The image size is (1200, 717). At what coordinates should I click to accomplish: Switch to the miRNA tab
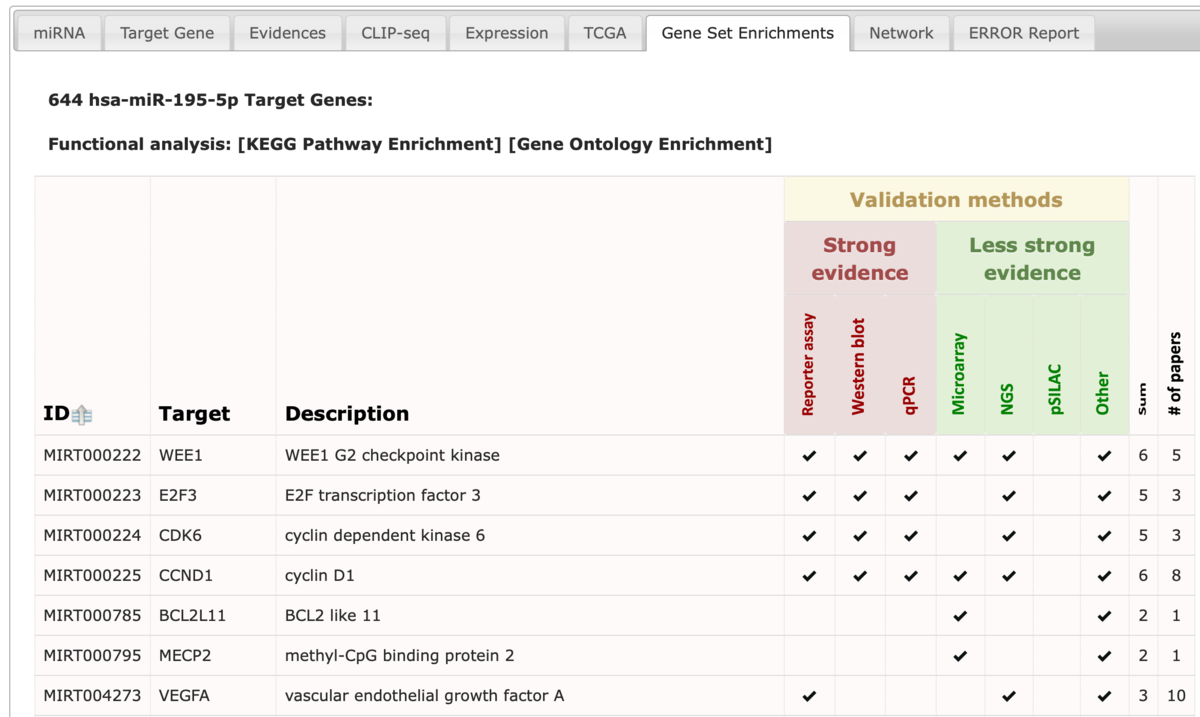59,33
